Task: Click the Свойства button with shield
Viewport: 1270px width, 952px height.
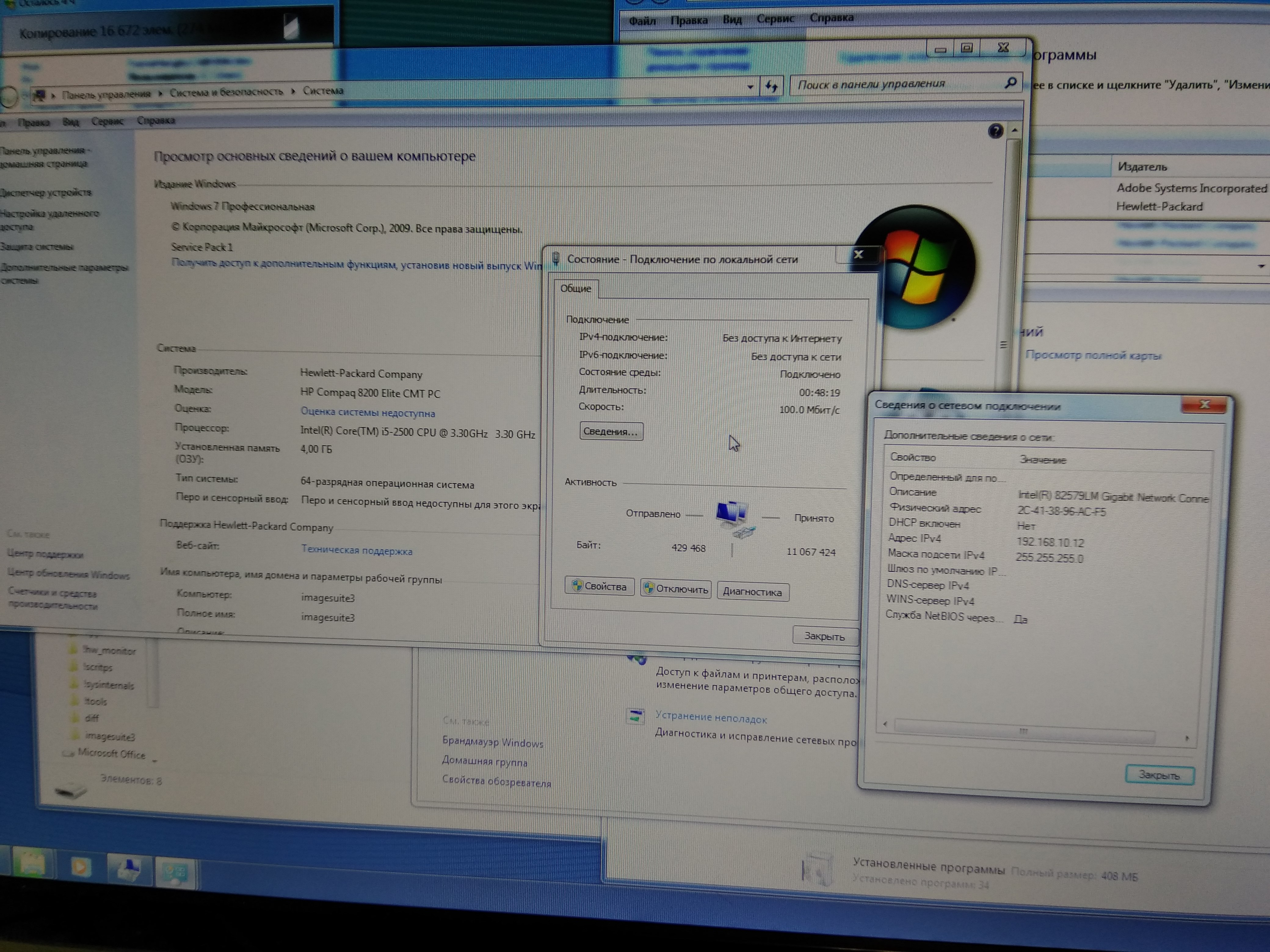Action: [x=599, y=586]
